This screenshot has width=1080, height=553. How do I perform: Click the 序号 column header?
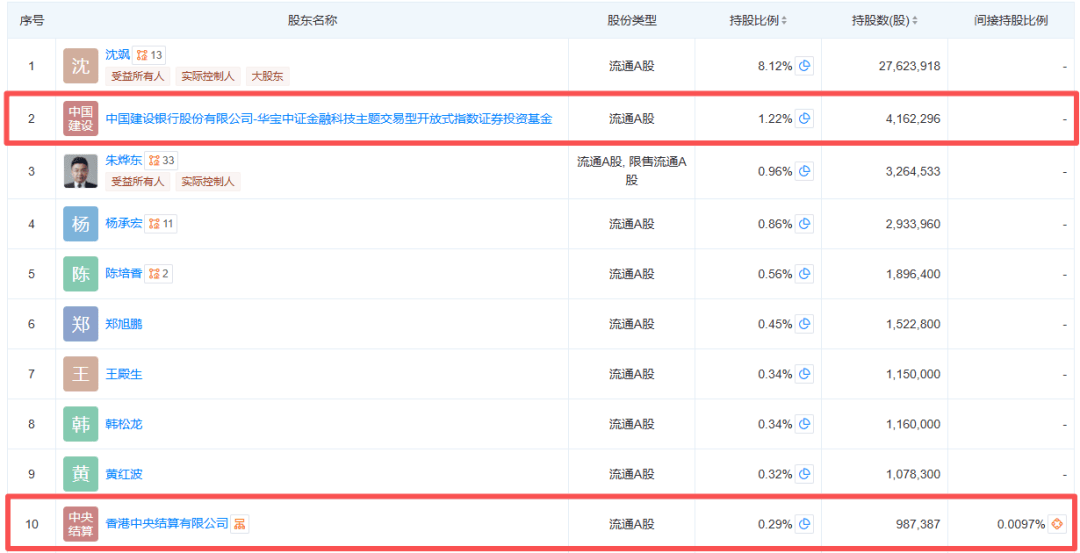32,21
